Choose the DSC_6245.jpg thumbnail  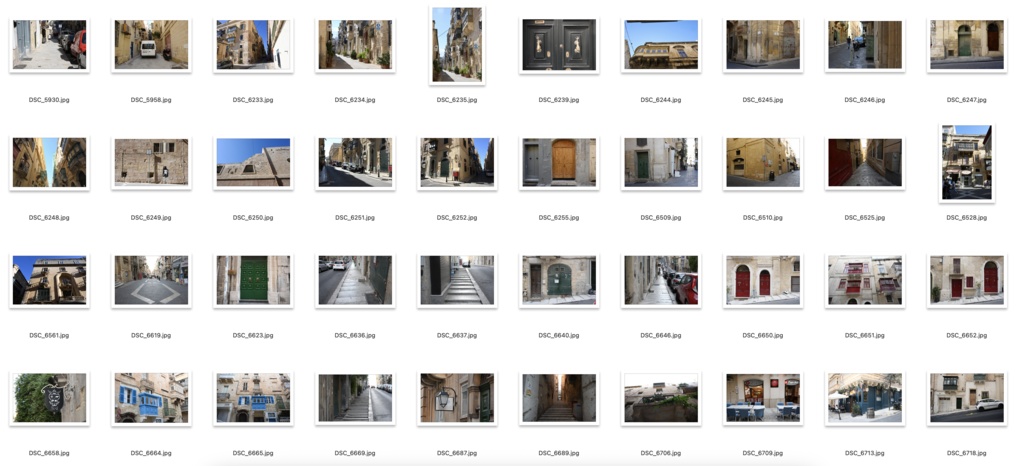[763, 44]
